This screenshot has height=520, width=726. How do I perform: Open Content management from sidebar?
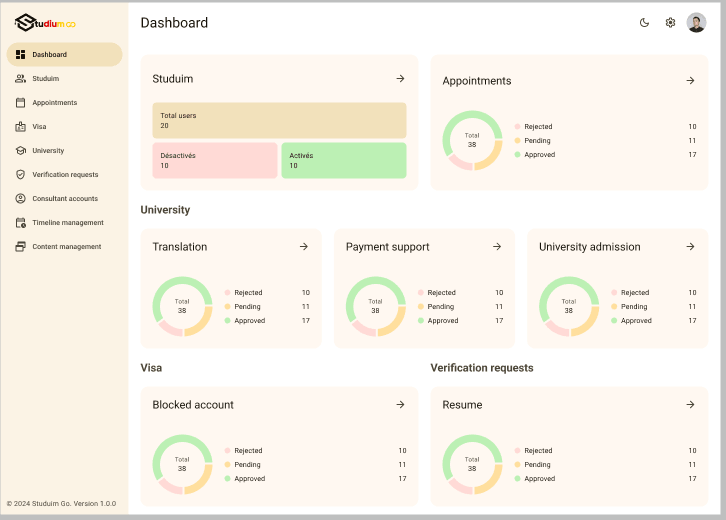[x=66, y=247]
